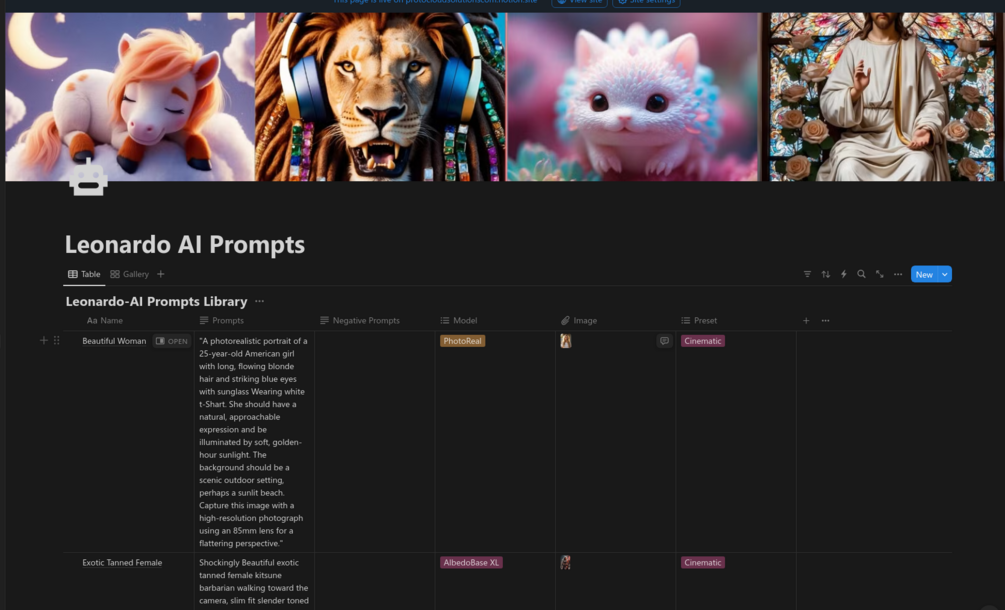Viewport: 1005px width, 610px height.
Task: Open the Beautiful Woman page via OPEN button
Action: click(x=172, y=341)
